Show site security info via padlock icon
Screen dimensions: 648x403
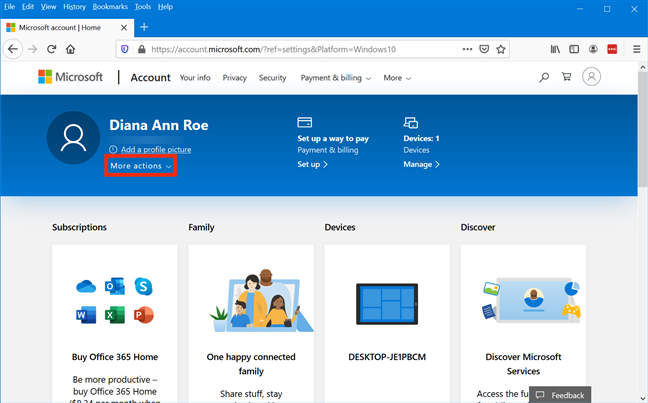tap(141, 49)
